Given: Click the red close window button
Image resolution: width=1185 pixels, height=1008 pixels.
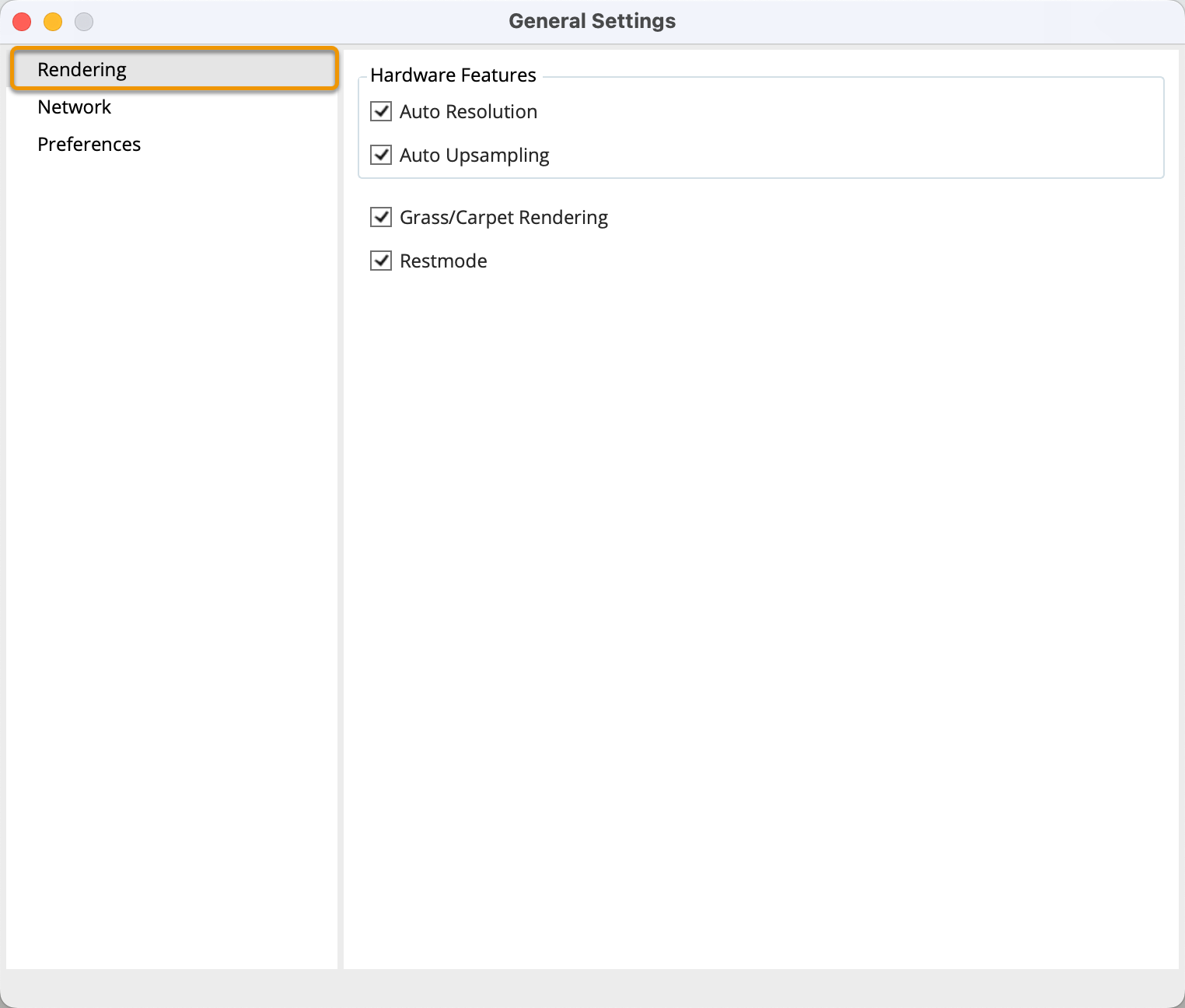Looking at the screenshot, I should pos(22,21).
